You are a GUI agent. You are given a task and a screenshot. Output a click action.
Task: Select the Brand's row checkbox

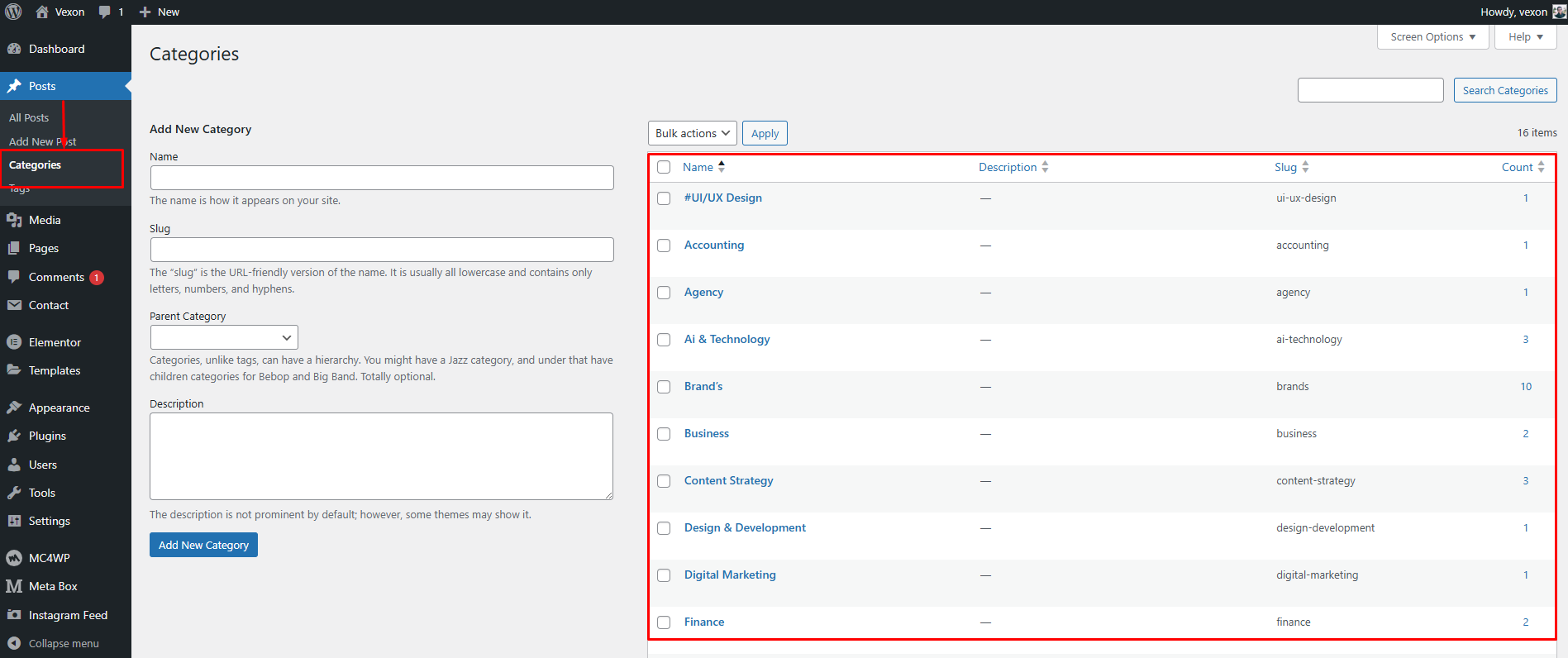[664, 387]
